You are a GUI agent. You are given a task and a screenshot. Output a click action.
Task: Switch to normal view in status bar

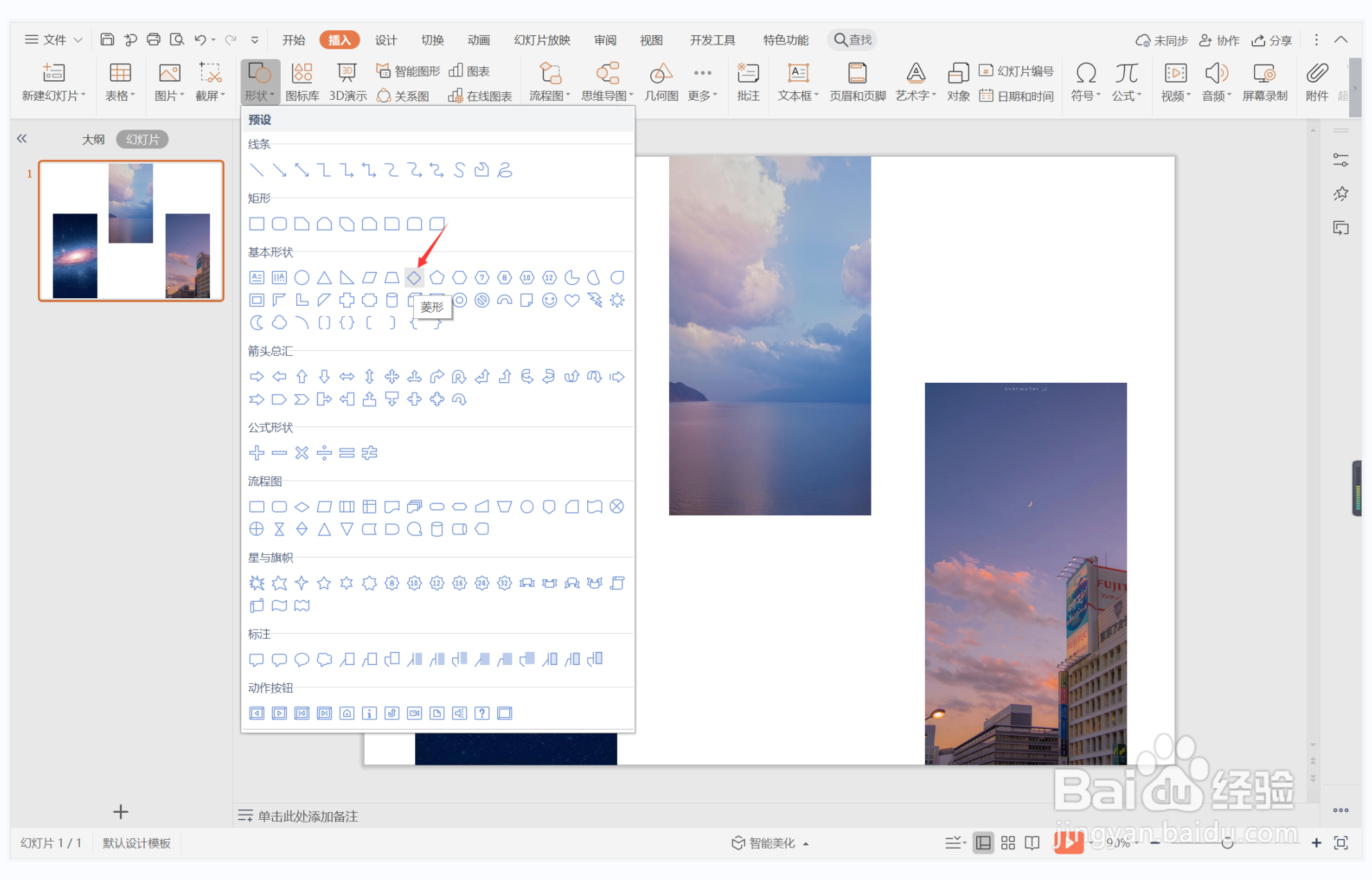click(x=983, y=843)
